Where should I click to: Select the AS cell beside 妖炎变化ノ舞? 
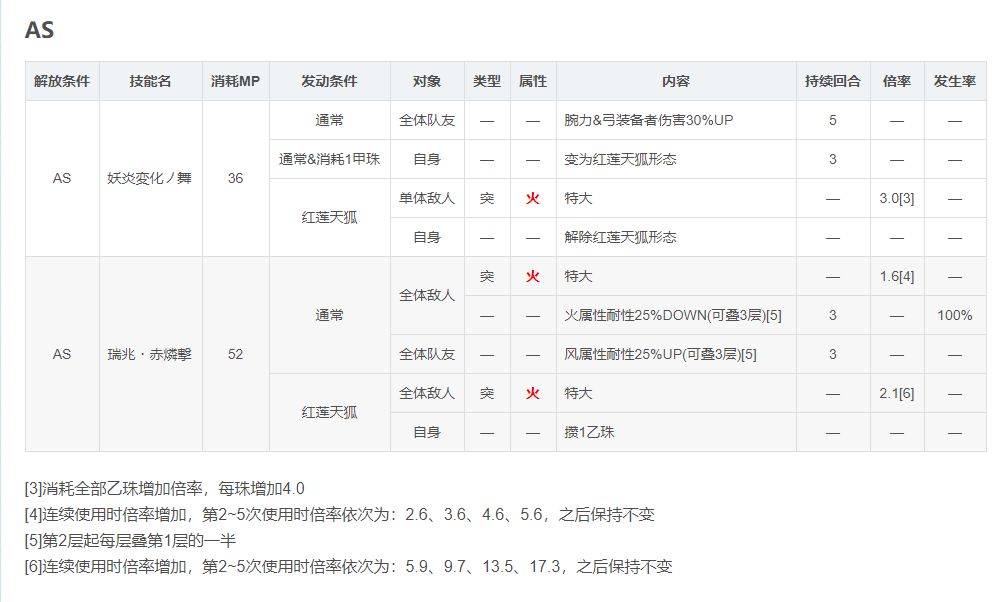pyautogui.click(x=62, y=178)
